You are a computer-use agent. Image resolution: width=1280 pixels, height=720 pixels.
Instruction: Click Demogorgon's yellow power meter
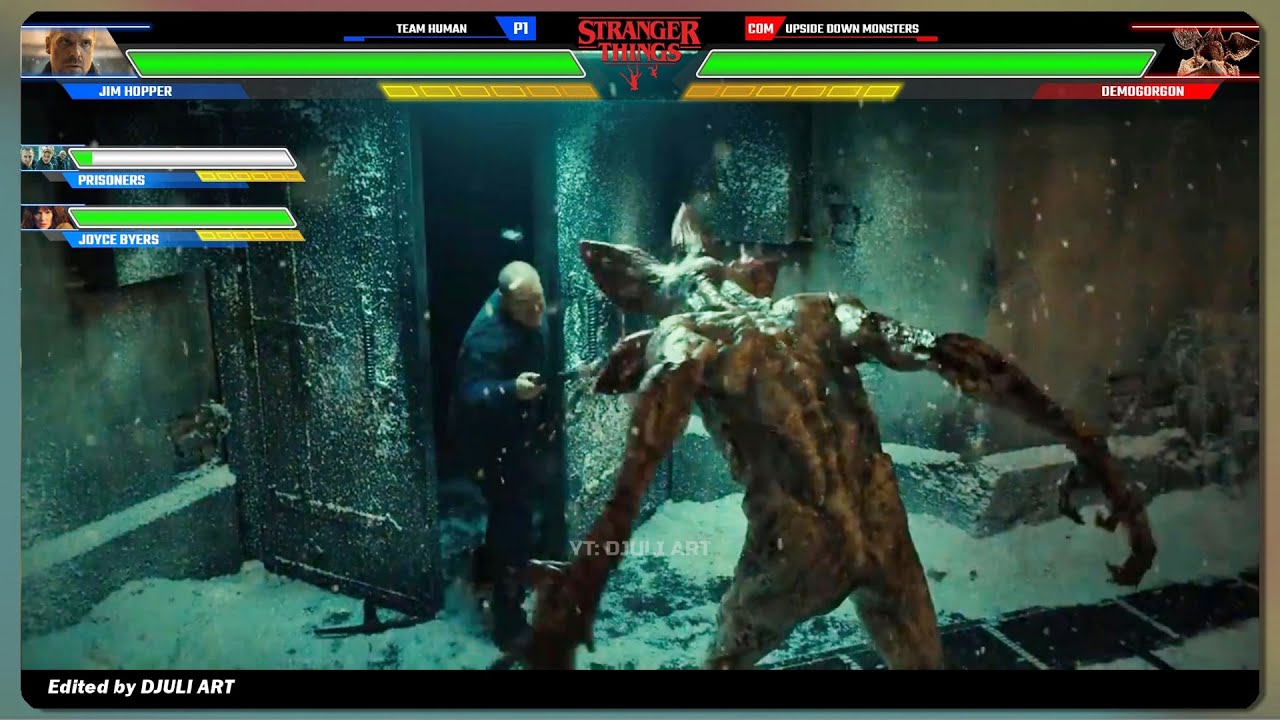tap(793, 91)
